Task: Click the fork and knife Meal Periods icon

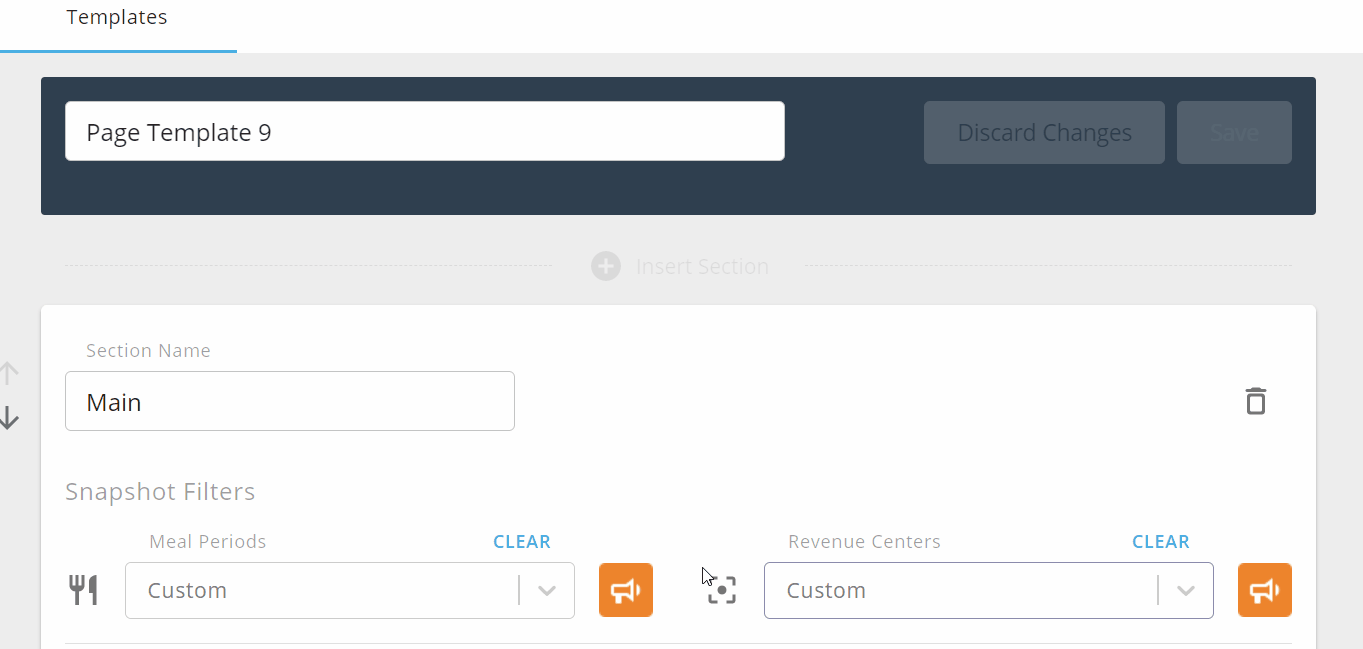Action: [x=83, y=590]
